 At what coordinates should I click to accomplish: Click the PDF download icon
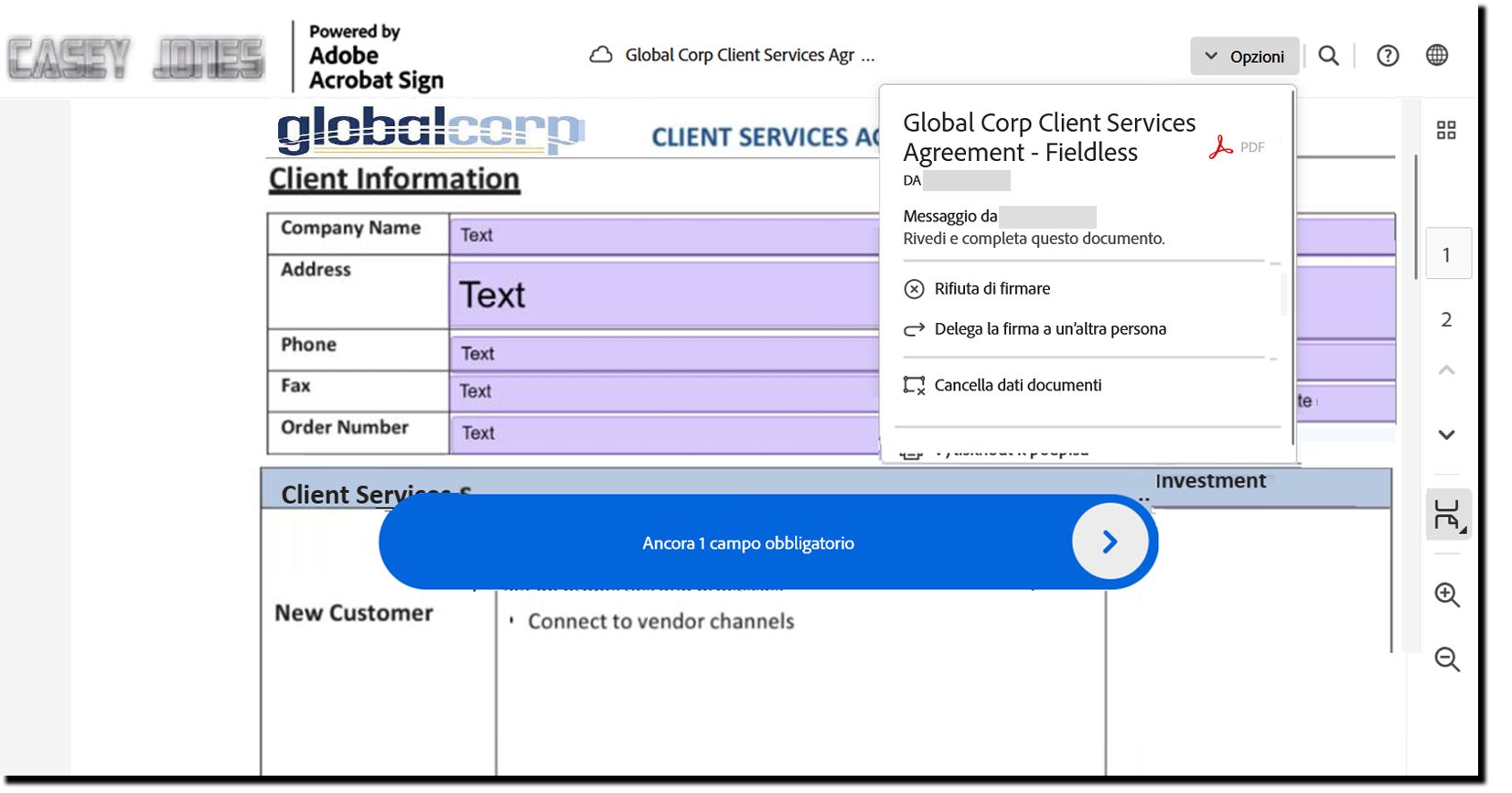point(1236,147)
